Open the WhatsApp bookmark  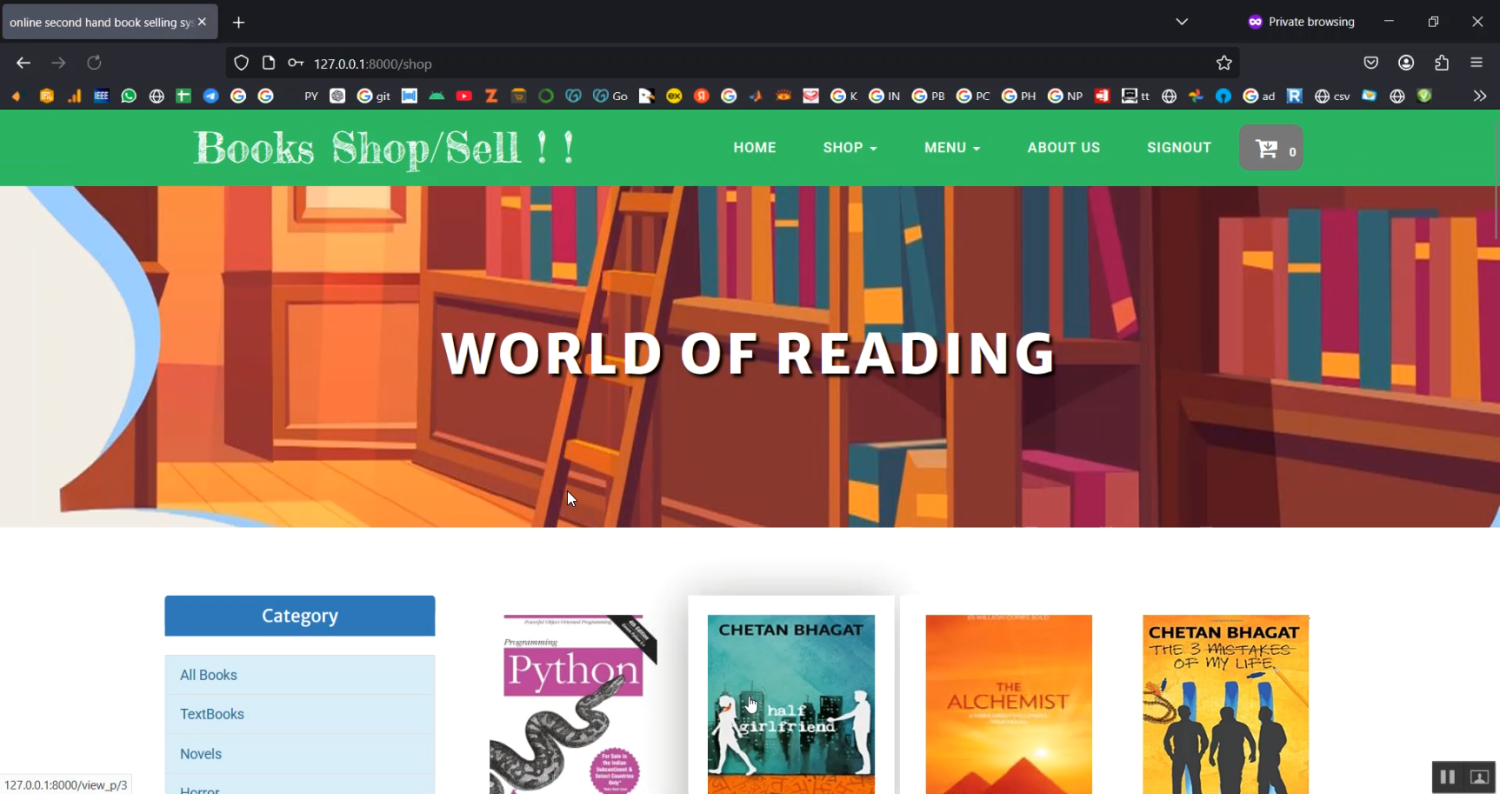[x=129, y=96]
